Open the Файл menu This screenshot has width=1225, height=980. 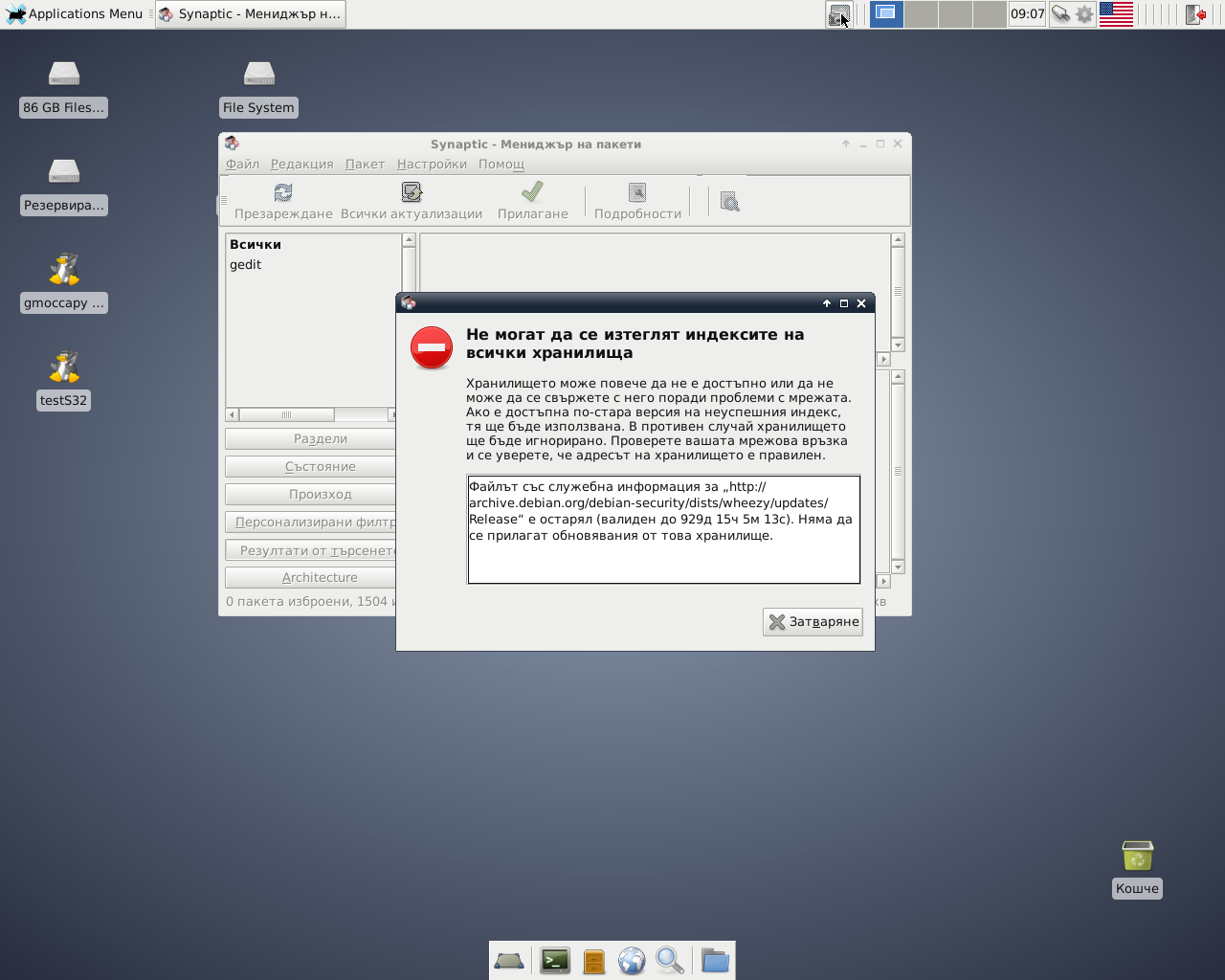243,164
